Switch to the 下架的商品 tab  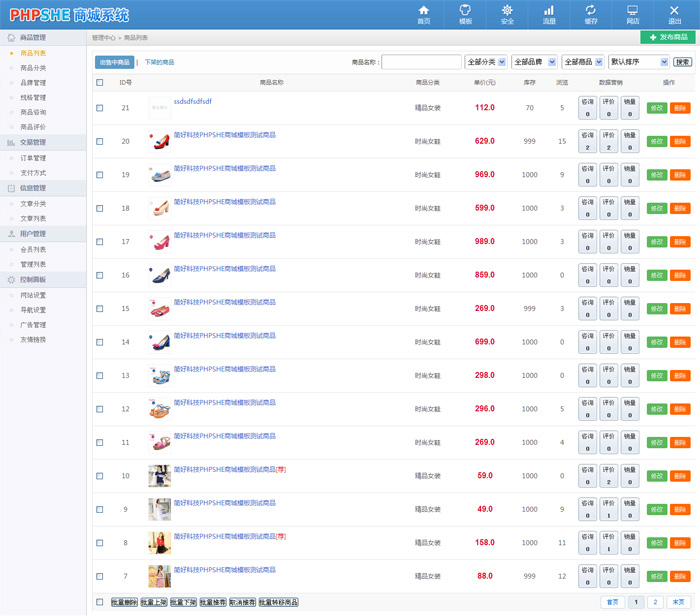159,62
